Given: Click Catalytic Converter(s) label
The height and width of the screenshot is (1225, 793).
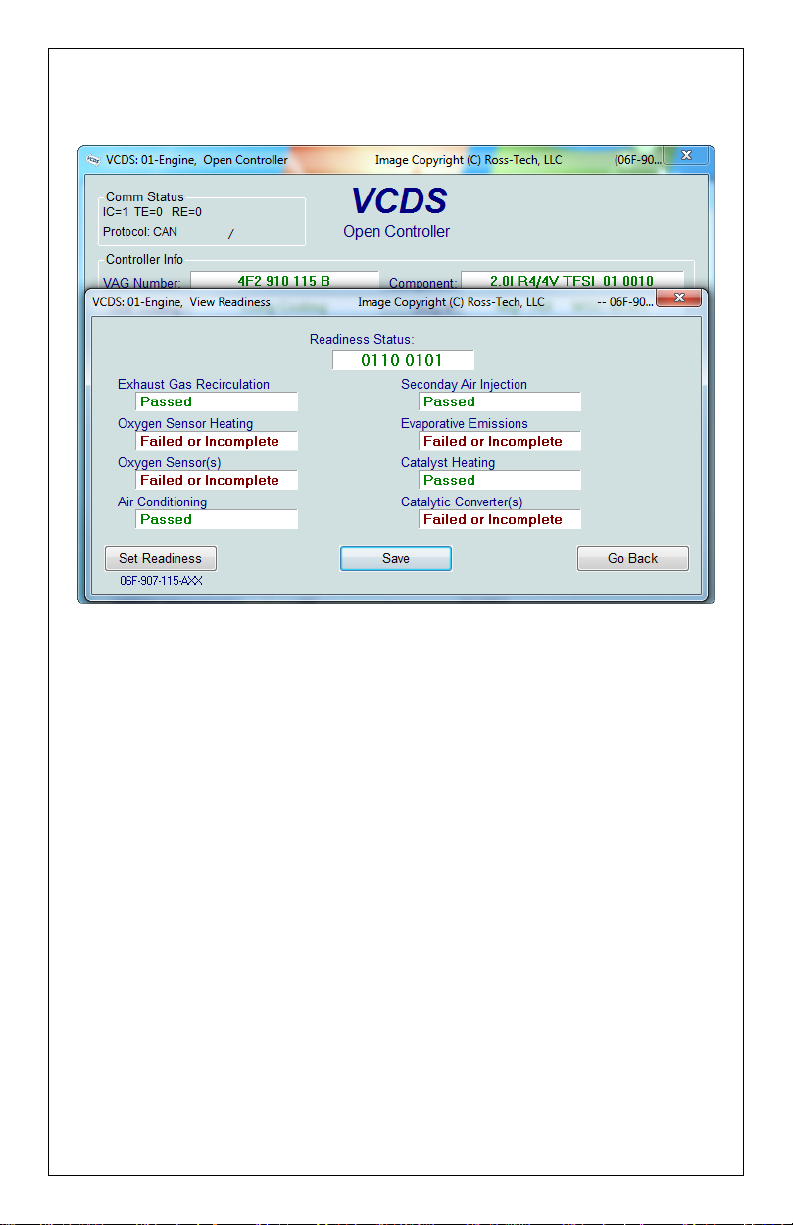Looking at the screenshot, I should 462,501.
